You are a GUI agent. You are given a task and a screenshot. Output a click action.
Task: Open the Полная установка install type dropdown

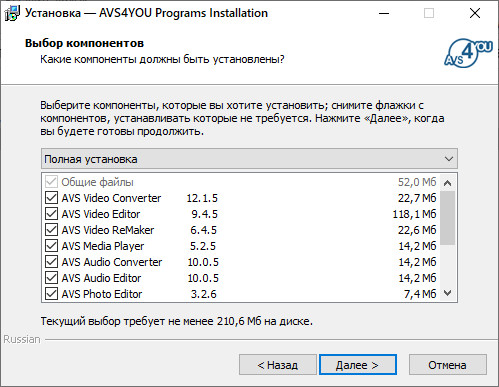click(249, 159)
